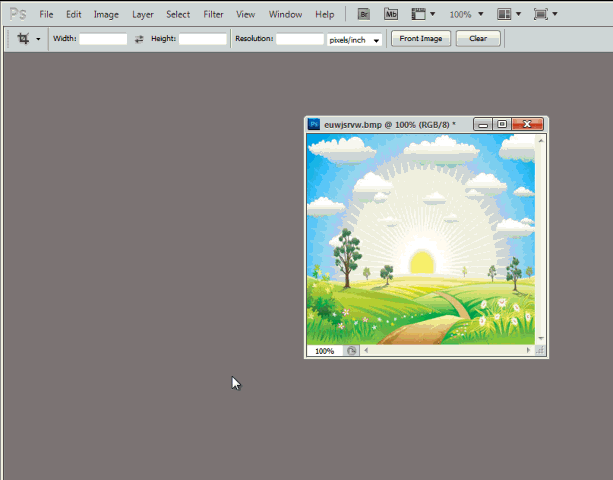613x480 pixels.
Task: Expand the zoom level 100% dropdown
Action: (466, 15)
